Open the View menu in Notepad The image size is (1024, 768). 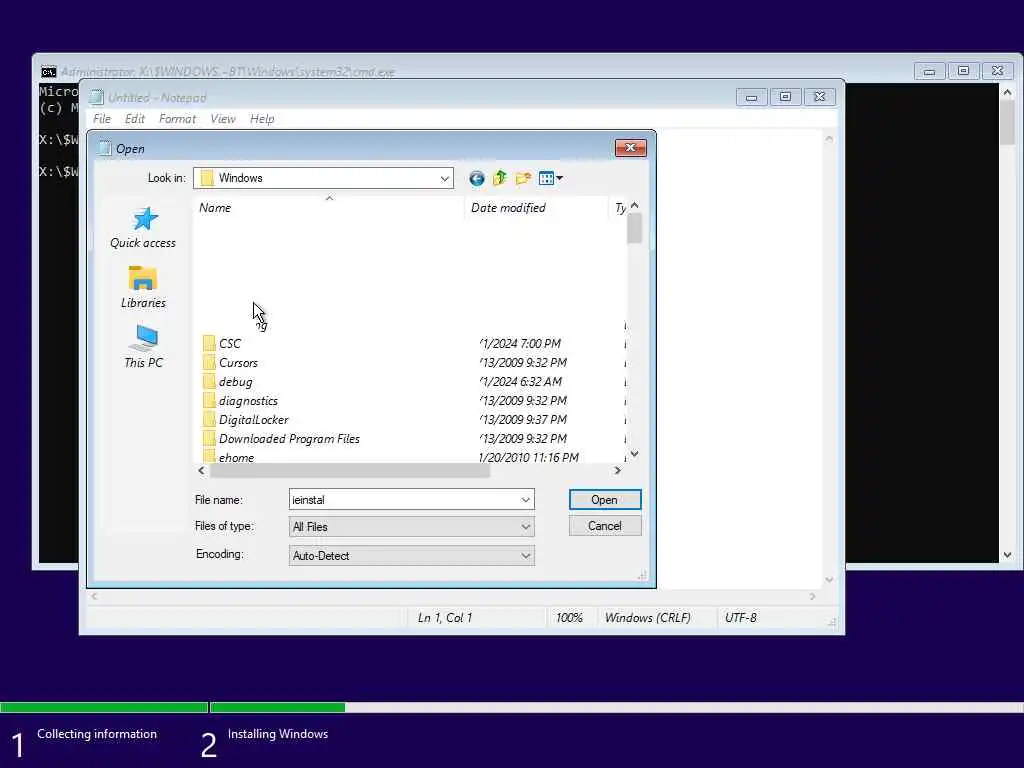pyautogui.click(x=223, y=119)
